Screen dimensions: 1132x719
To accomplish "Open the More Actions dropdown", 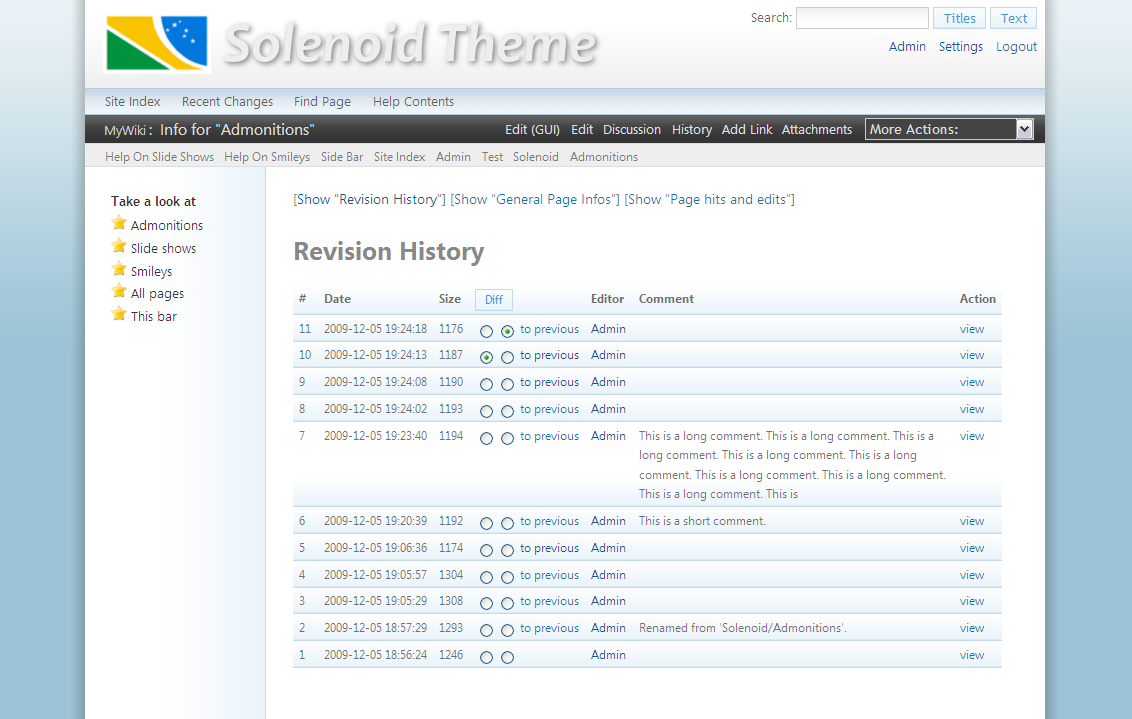I will coord(948,129).
